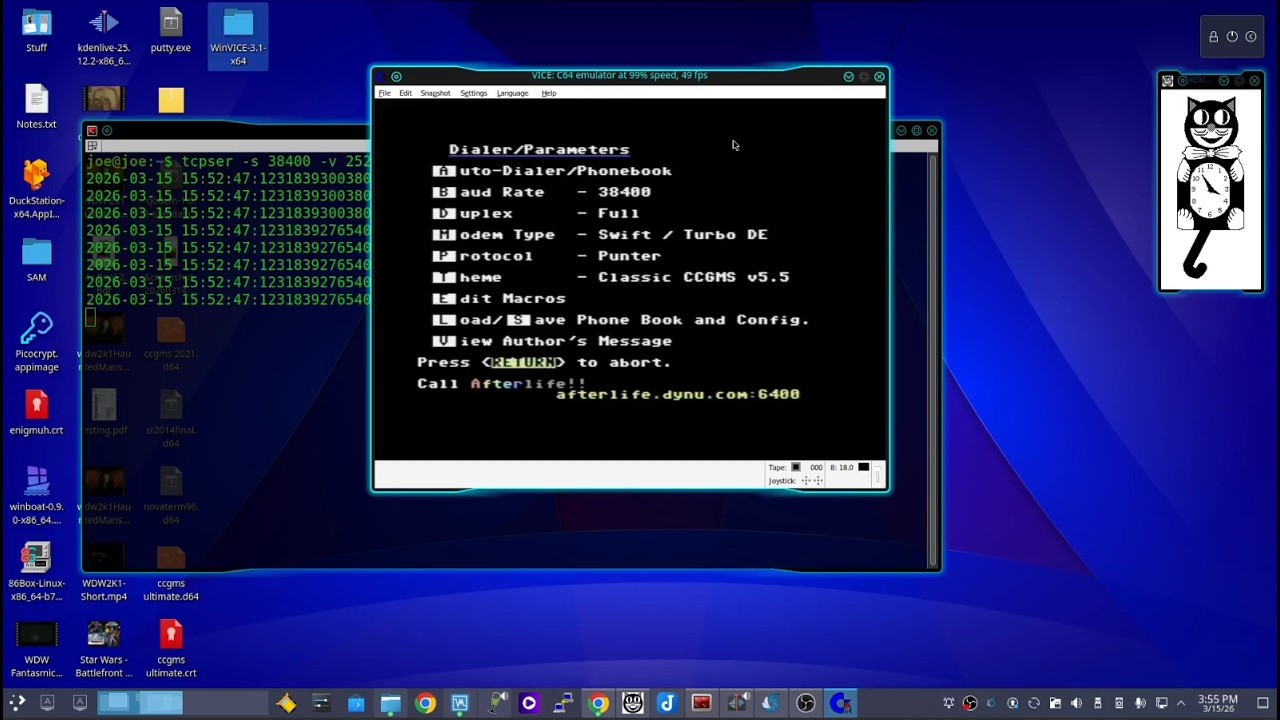Select the Picocrypt appimage icon

pos(36,343)
